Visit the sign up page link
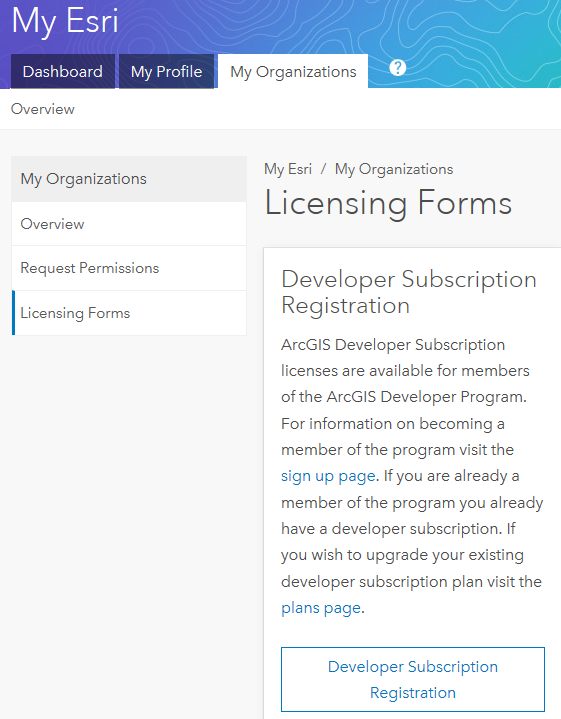 328,476
